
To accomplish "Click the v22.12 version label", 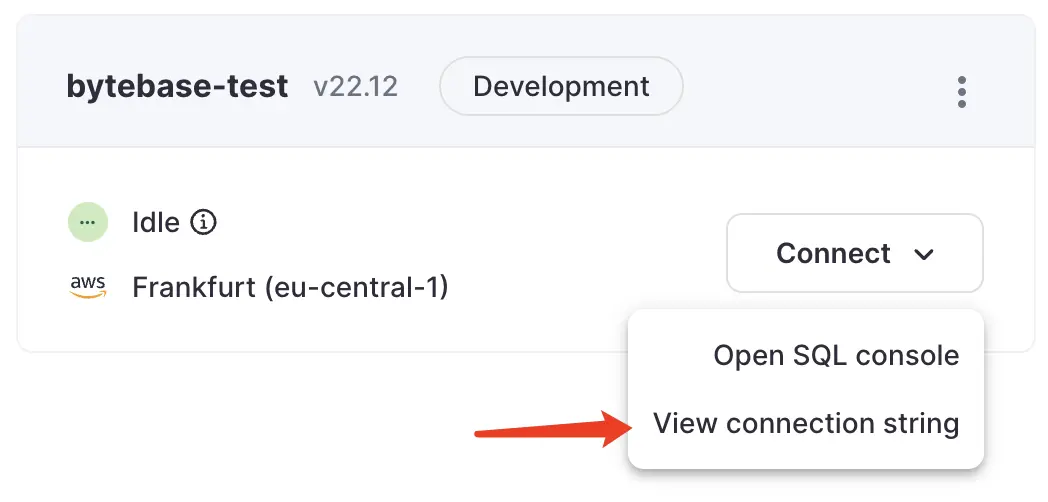I will [x=356, y=87].
